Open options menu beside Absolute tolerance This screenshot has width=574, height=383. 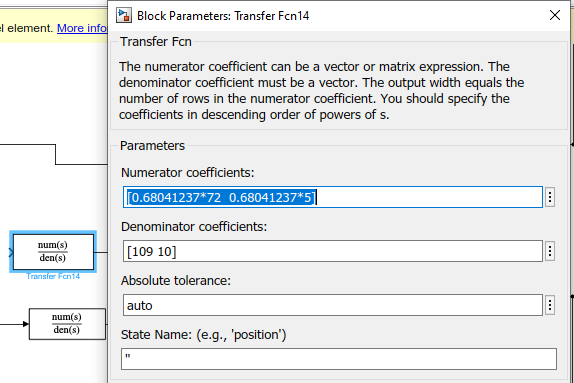tap(549, 305)
